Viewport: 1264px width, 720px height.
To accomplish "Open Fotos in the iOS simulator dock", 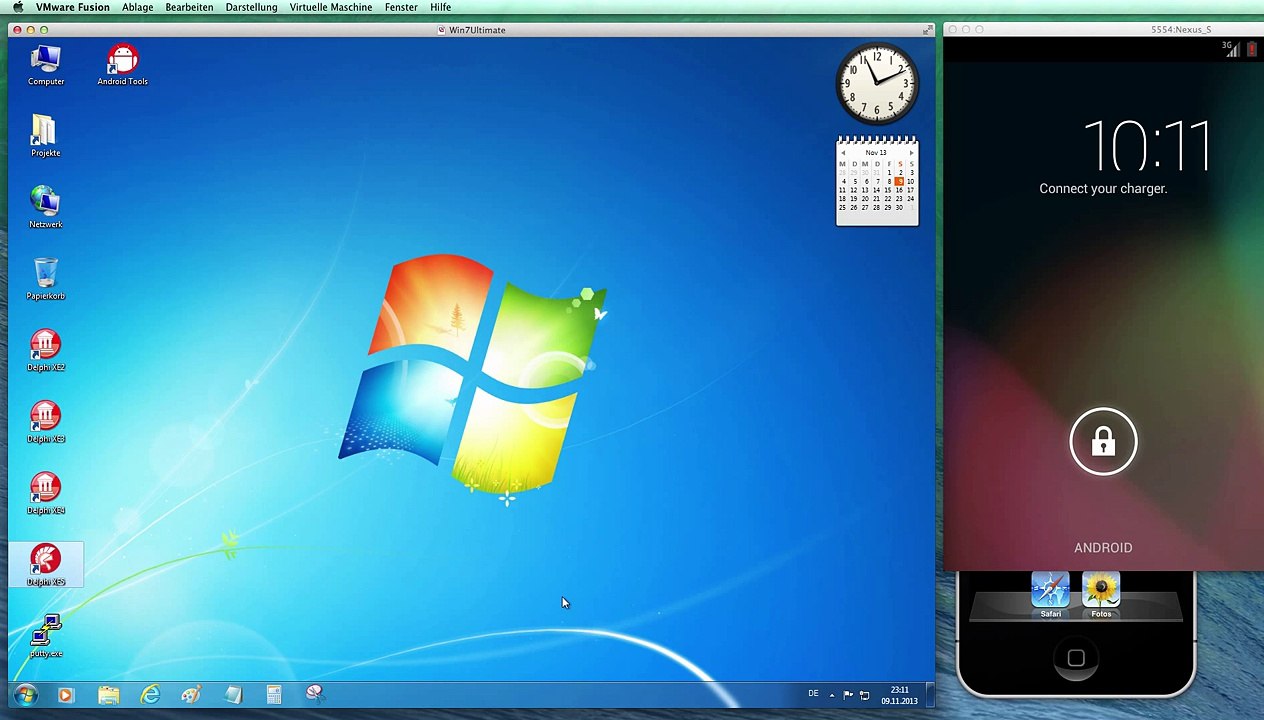I will pos(1101,595).
